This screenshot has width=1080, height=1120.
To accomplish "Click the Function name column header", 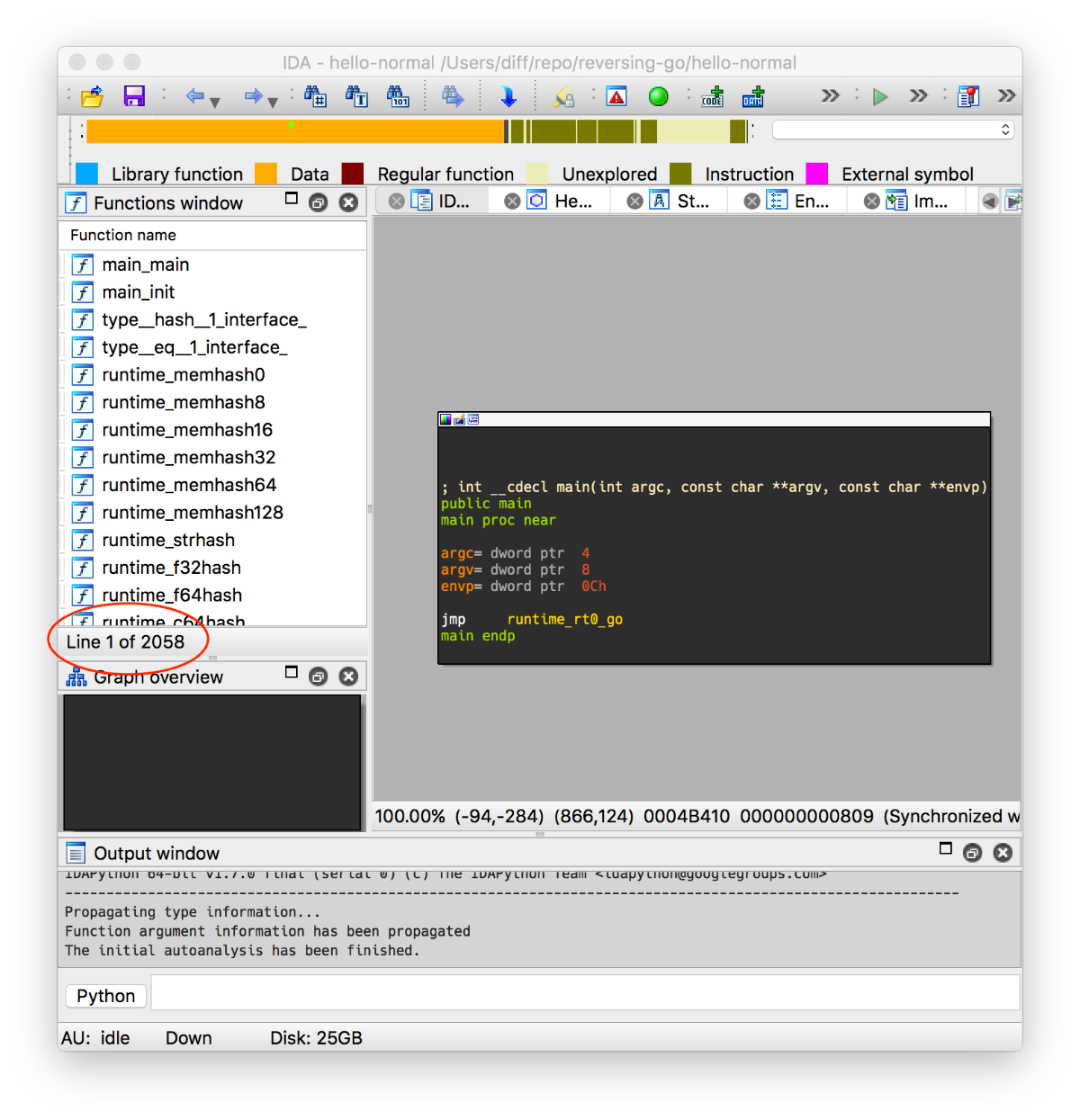I will pos(213,235).
